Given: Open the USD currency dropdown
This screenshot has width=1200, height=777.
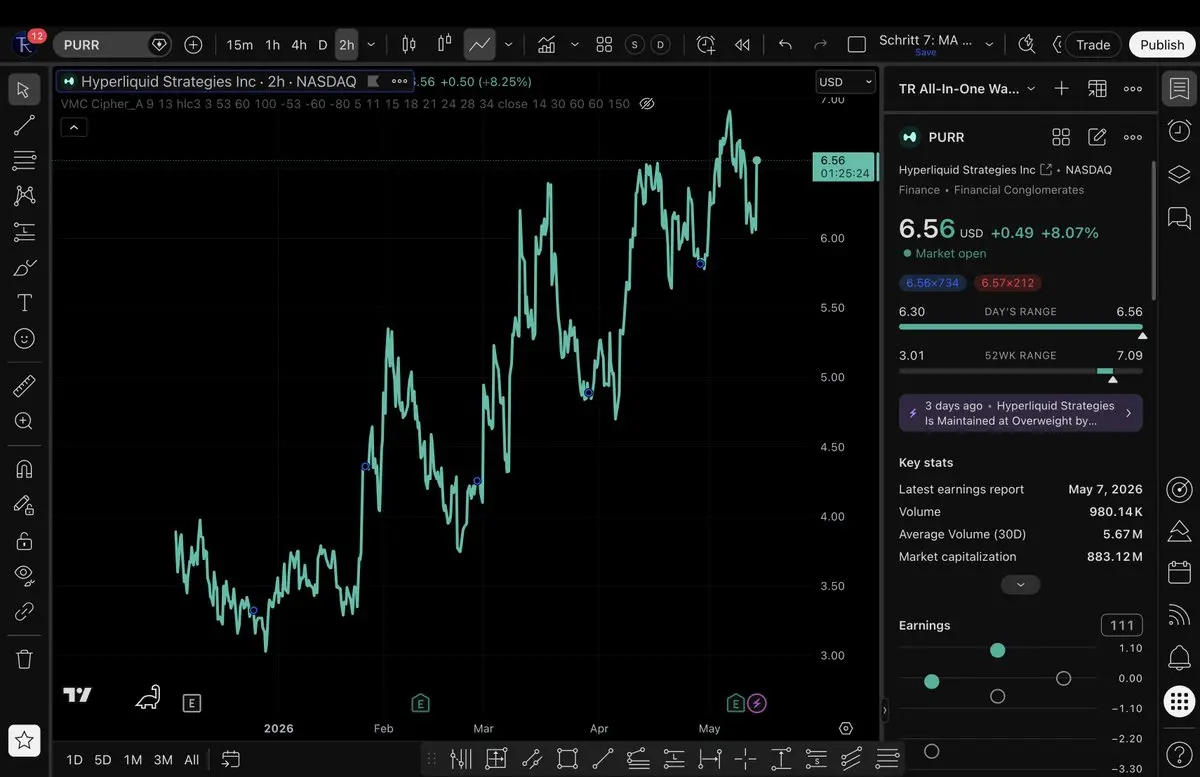Looking at the screenshot, I should point(845,82).
